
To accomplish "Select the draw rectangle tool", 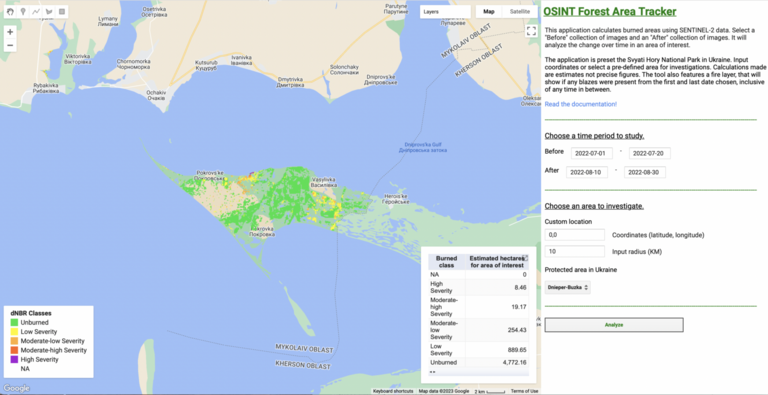I will pyautogui.click(x=62, y=12).
